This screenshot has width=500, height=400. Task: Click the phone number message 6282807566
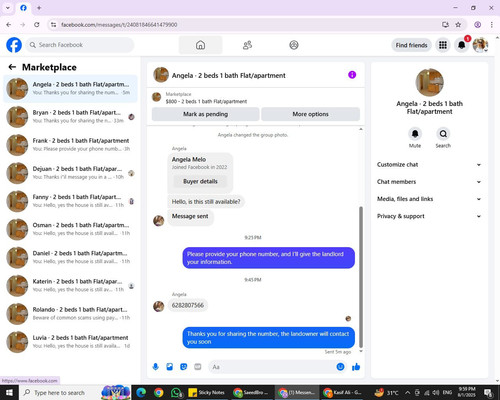point(188,305)
